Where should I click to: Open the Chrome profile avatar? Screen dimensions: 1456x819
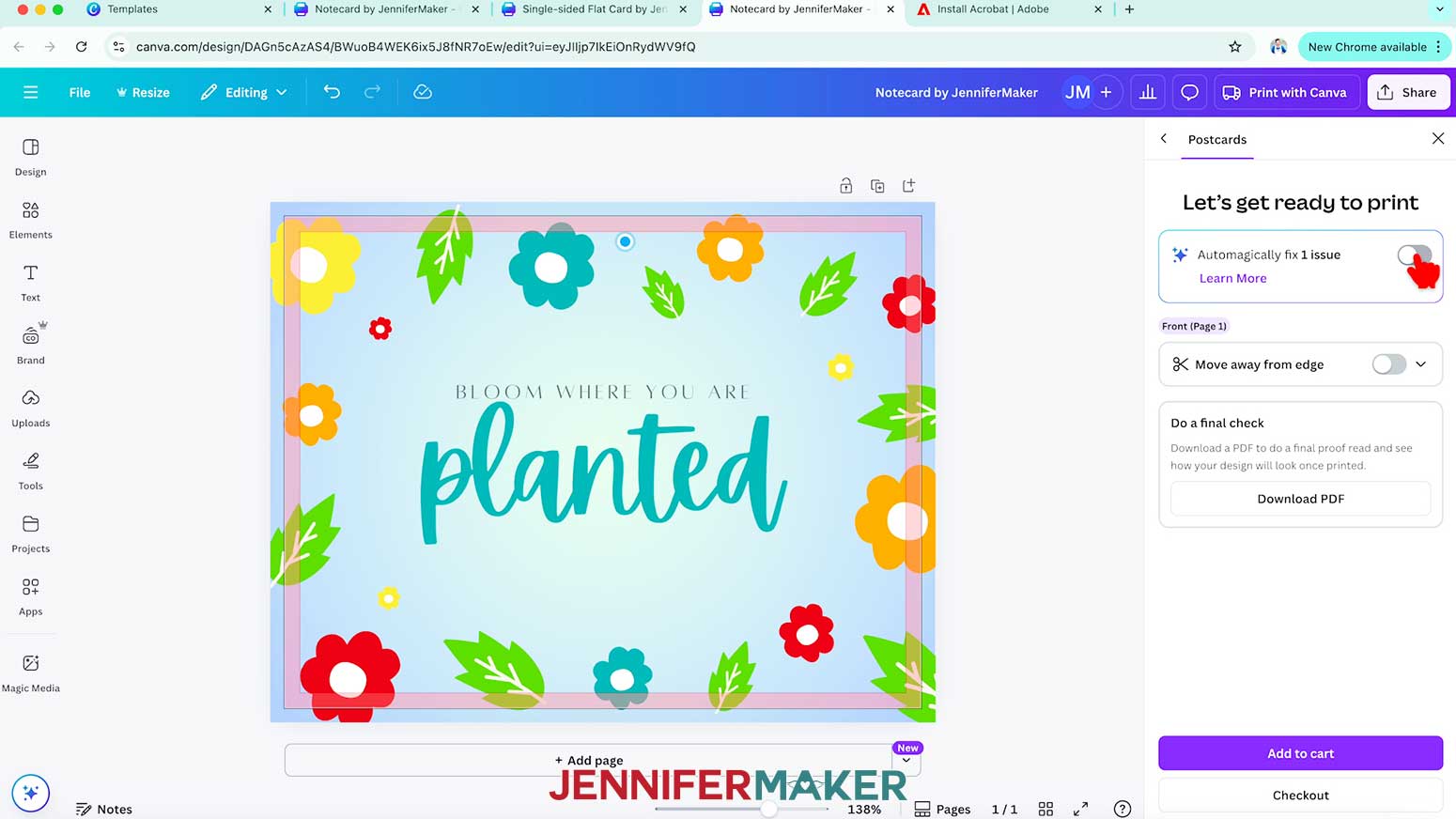coord(1278,47)
